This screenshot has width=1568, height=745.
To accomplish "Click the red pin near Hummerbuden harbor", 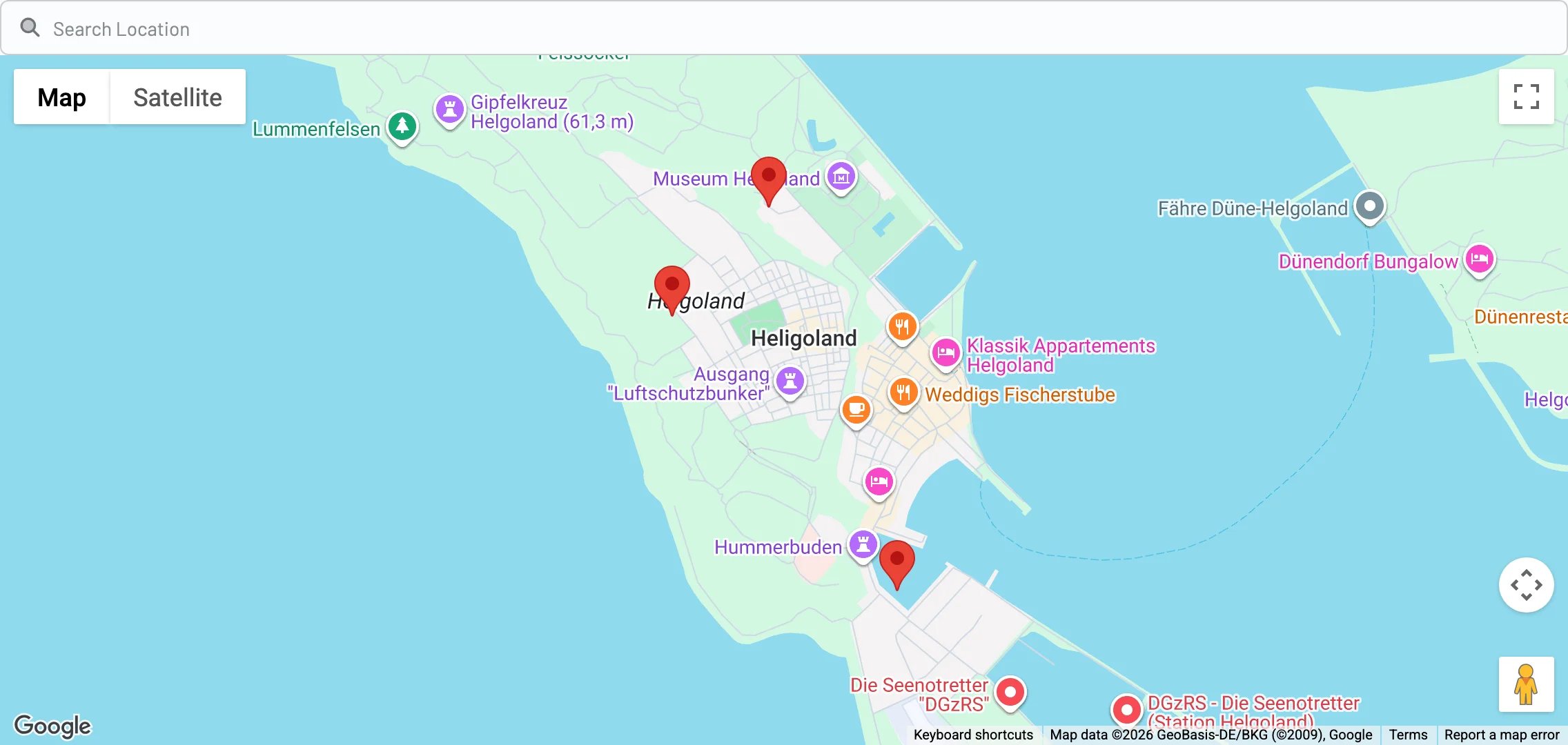I will (896, 565).
